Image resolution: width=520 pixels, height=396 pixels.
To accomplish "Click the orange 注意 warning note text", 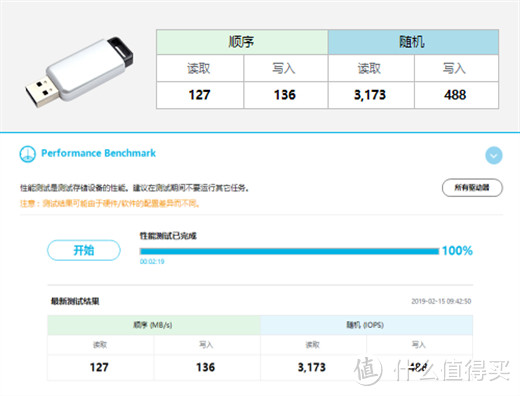I will (x=110, y=203).
